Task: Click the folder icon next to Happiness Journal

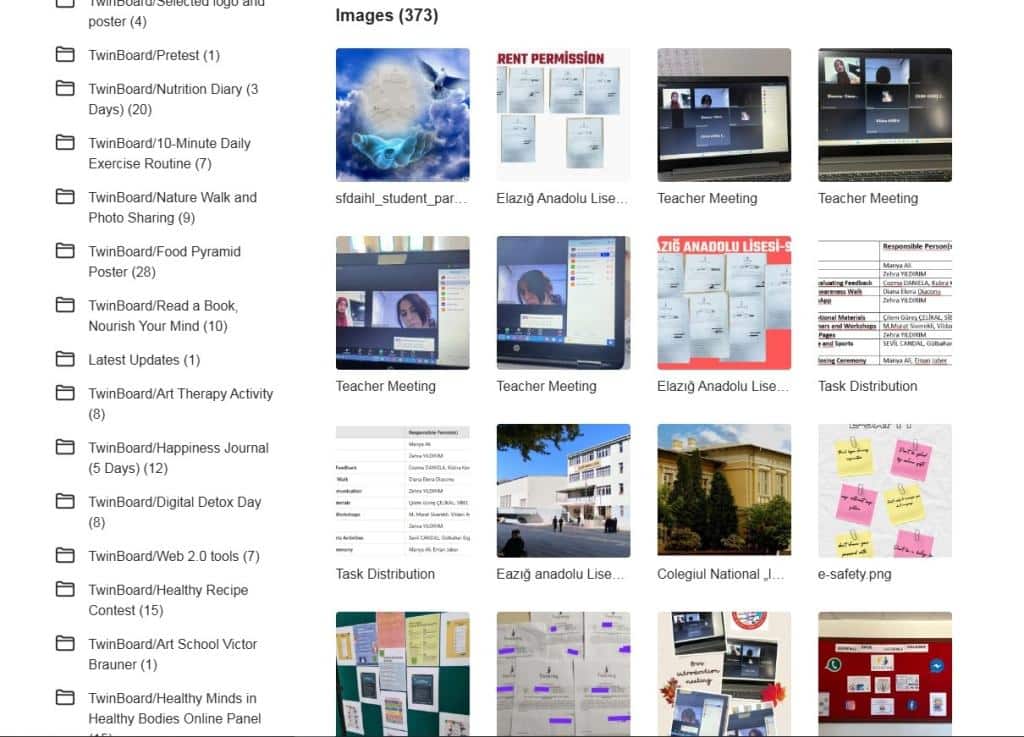Action: coord(65,447)
